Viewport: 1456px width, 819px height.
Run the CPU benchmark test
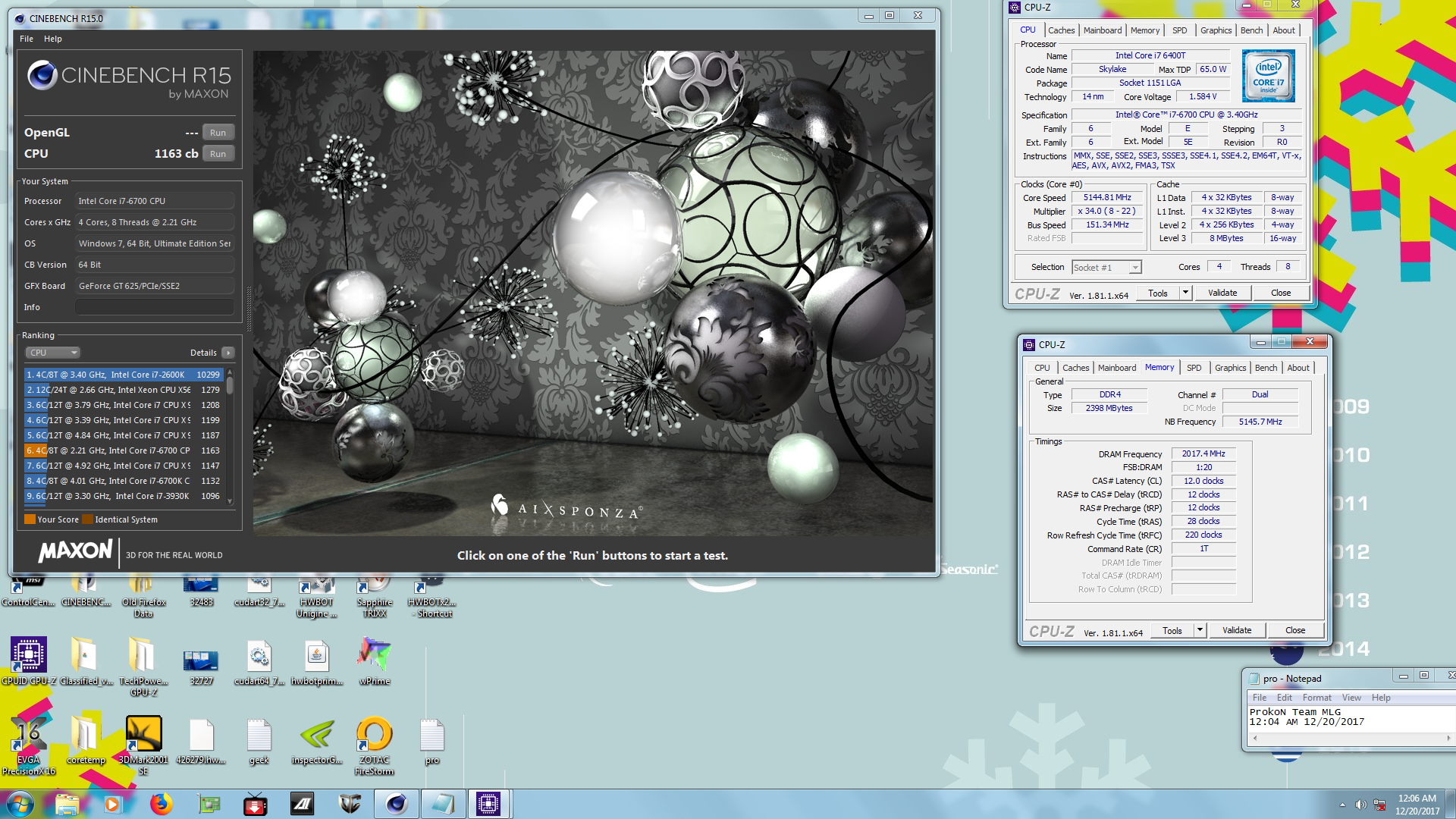[x=218, y=154]
